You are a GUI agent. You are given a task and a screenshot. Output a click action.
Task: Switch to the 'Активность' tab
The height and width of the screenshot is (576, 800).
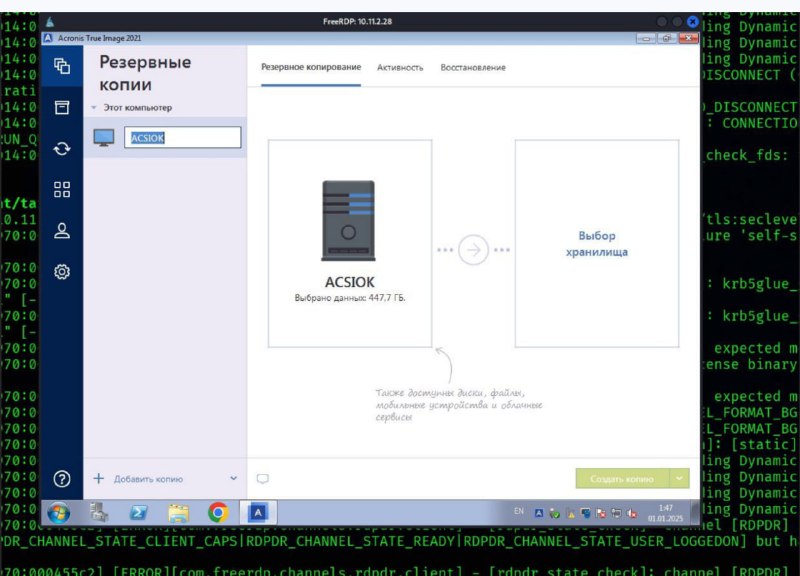tap(400, 67)
